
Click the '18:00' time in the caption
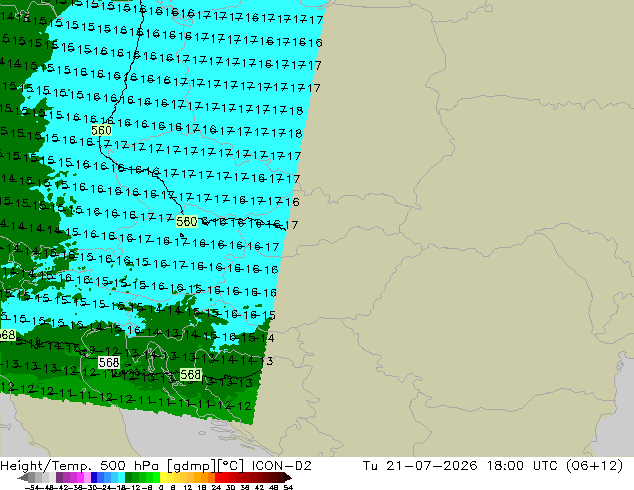(505, 466)
